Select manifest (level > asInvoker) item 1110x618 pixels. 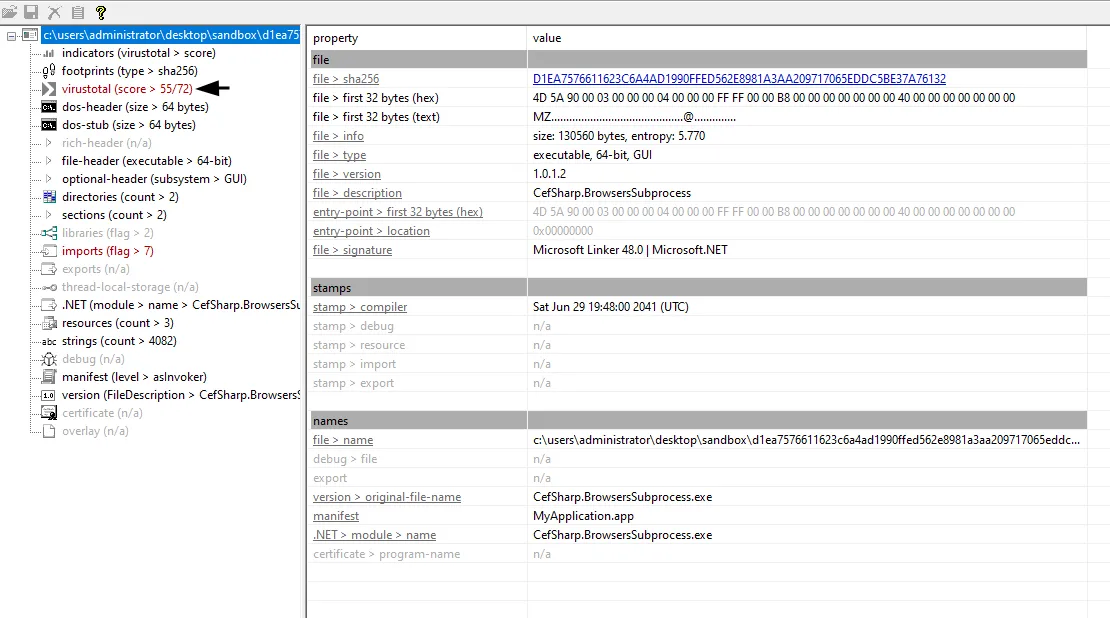pos(134,377)
